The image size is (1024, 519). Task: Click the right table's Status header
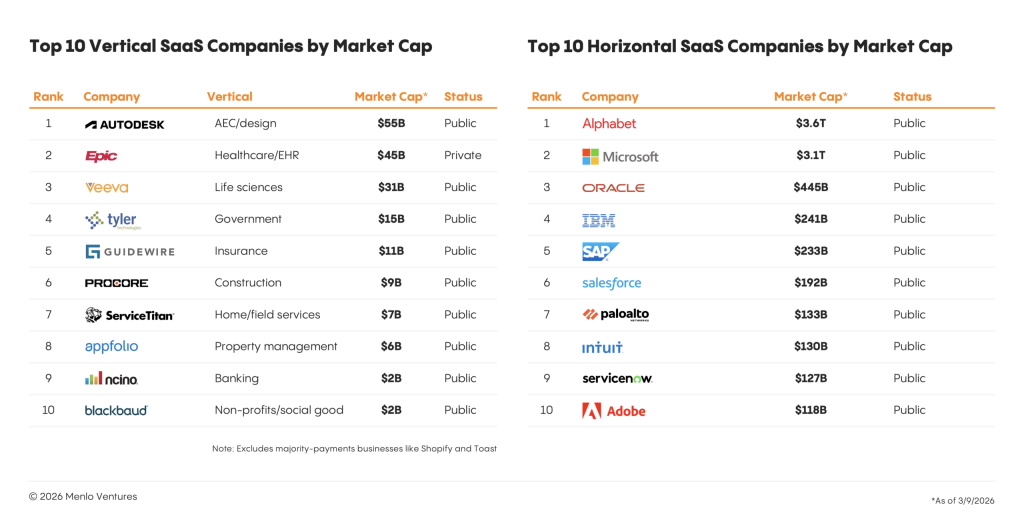coord(912,97)
